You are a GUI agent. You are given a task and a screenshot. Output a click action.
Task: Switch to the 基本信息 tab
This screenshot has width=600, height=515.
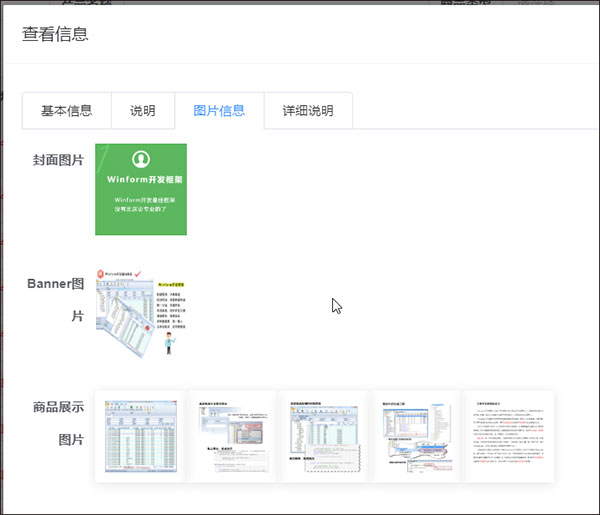tap(67, 111)
